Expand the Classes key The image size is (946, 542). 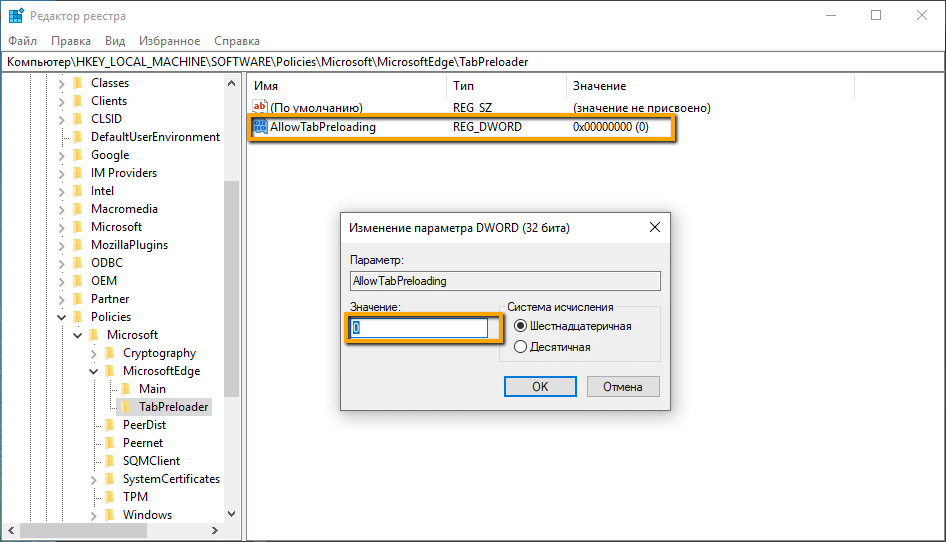click(62, 83)
